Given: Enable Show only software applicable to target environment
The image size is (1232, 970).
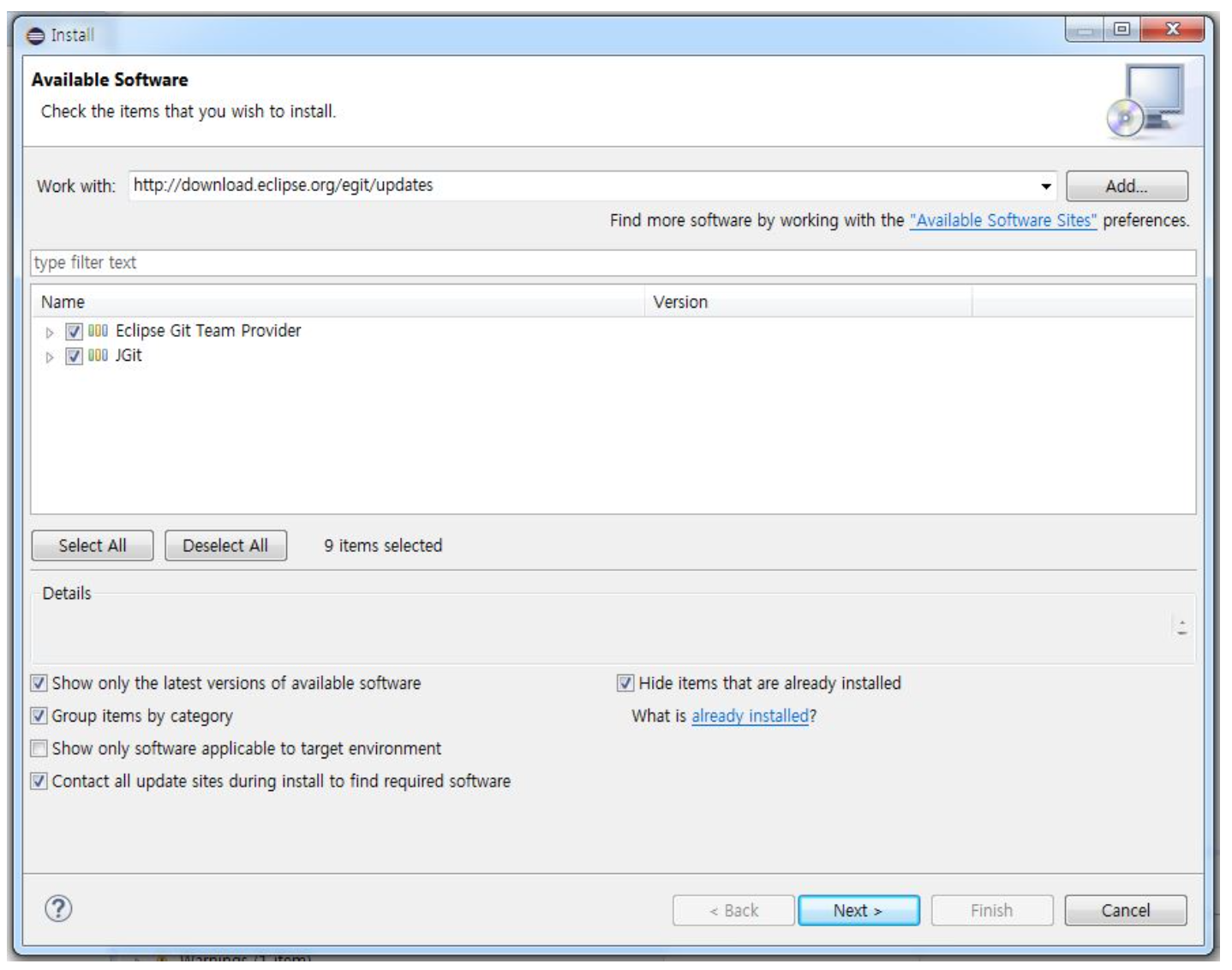Looking at the screenshot, I should 39,748.
